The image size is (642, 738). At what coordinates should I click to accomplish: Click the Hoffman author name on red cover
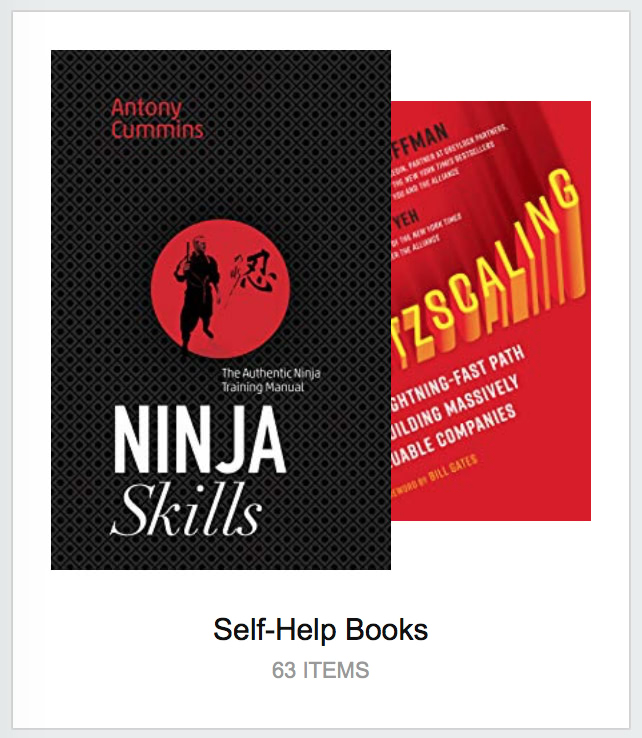pyautogui.click(x=420, y=137)
